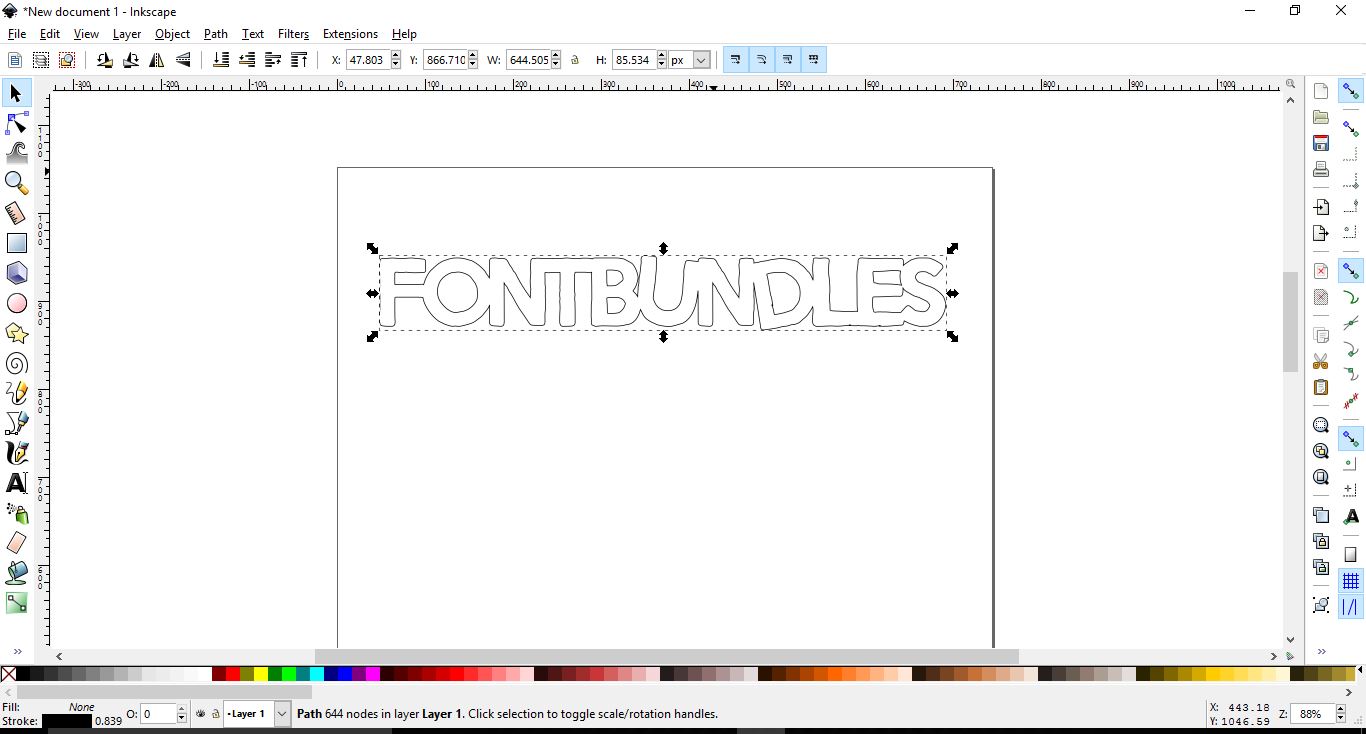The image size is (1366, 734).
Task: Expand commands bar overflow chevron
Action: (1321, 651)
